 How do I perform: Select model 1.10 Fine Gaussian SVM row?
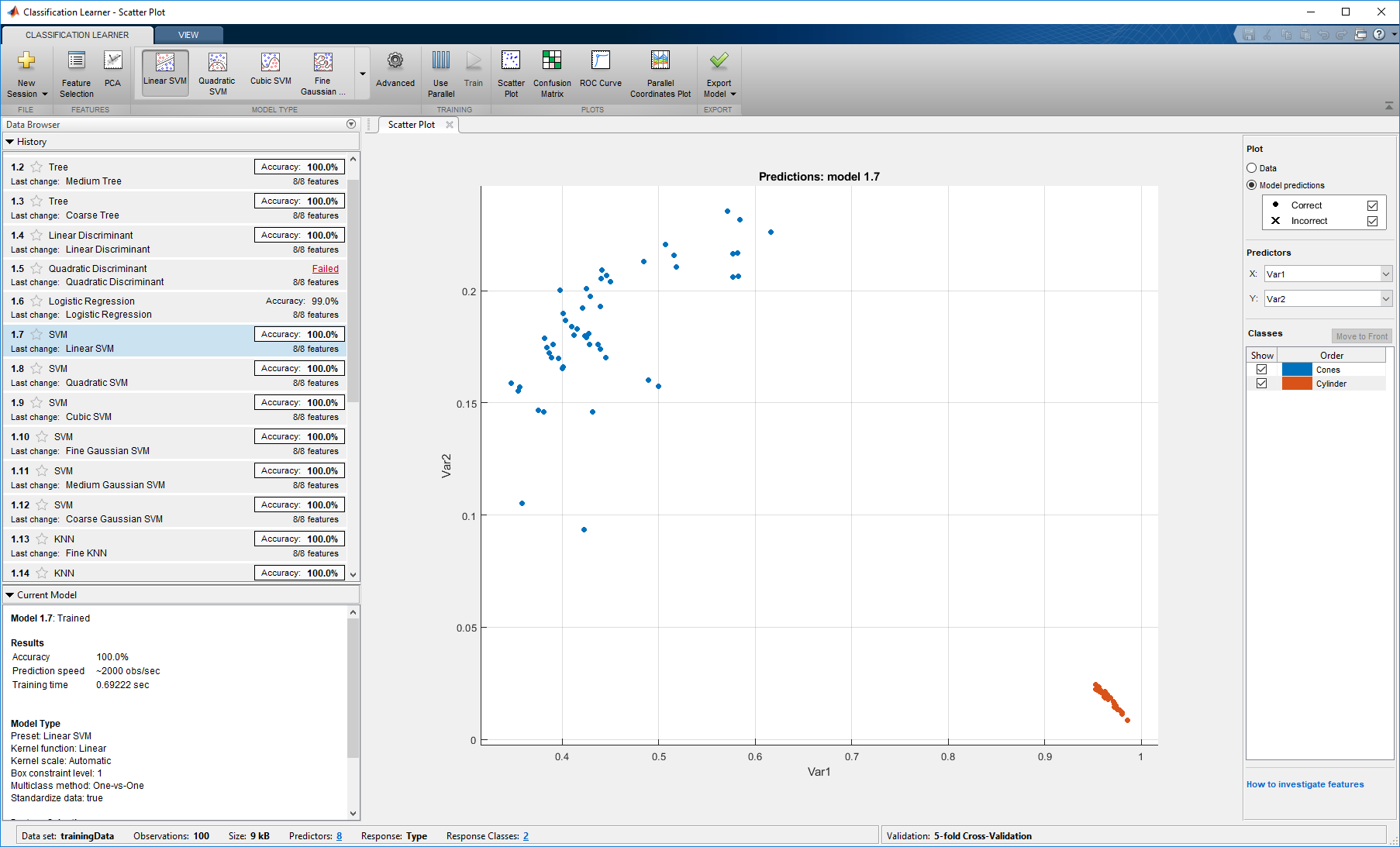[175, 443]
